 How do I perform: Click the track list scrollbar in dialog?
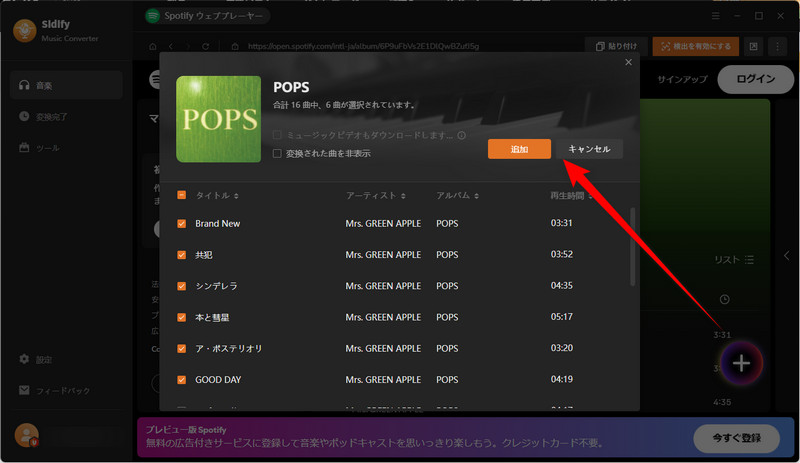coord(633,247)
